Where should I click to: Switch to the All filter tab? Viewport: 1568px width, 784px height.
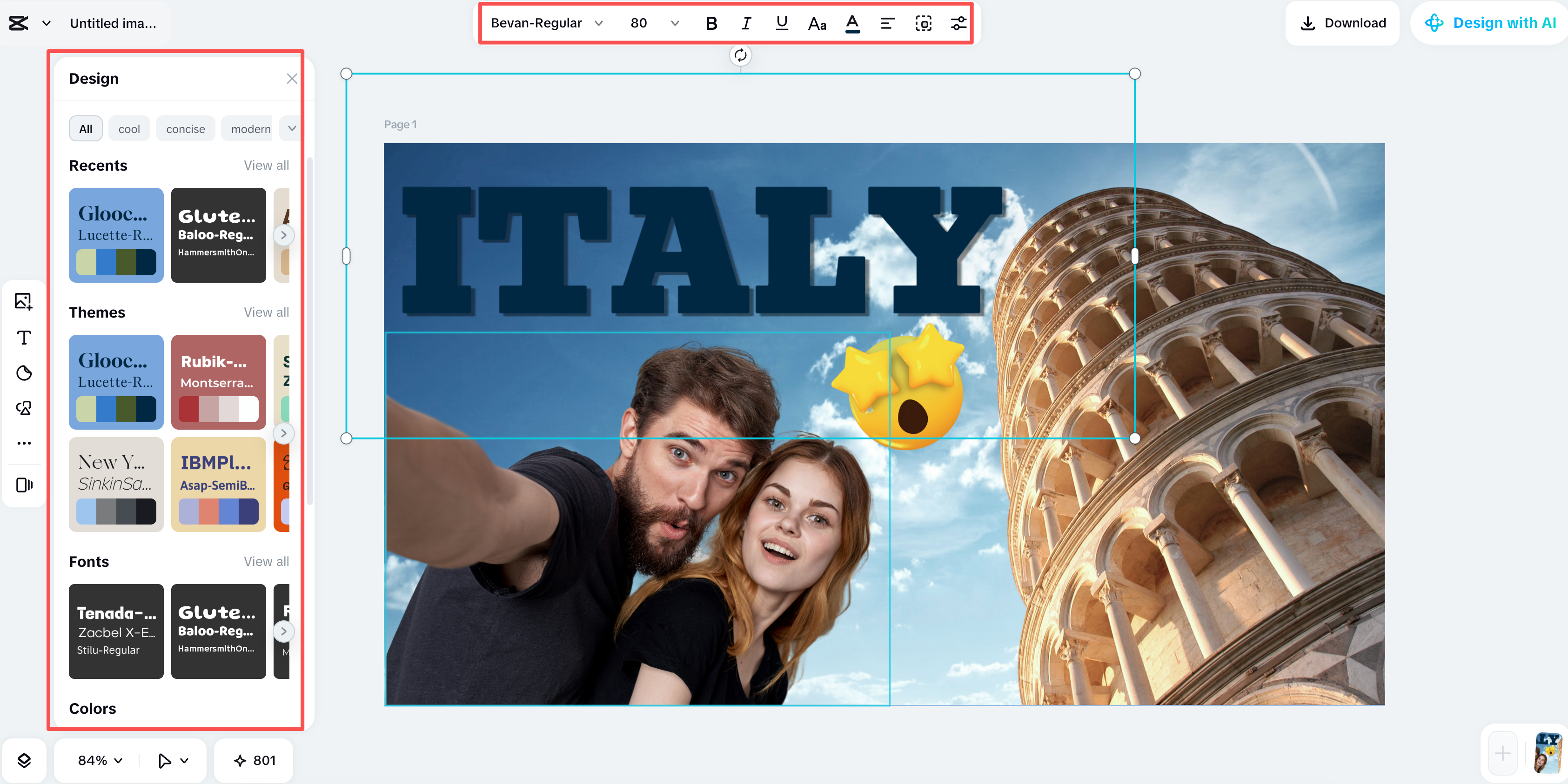tap(85, 128)
